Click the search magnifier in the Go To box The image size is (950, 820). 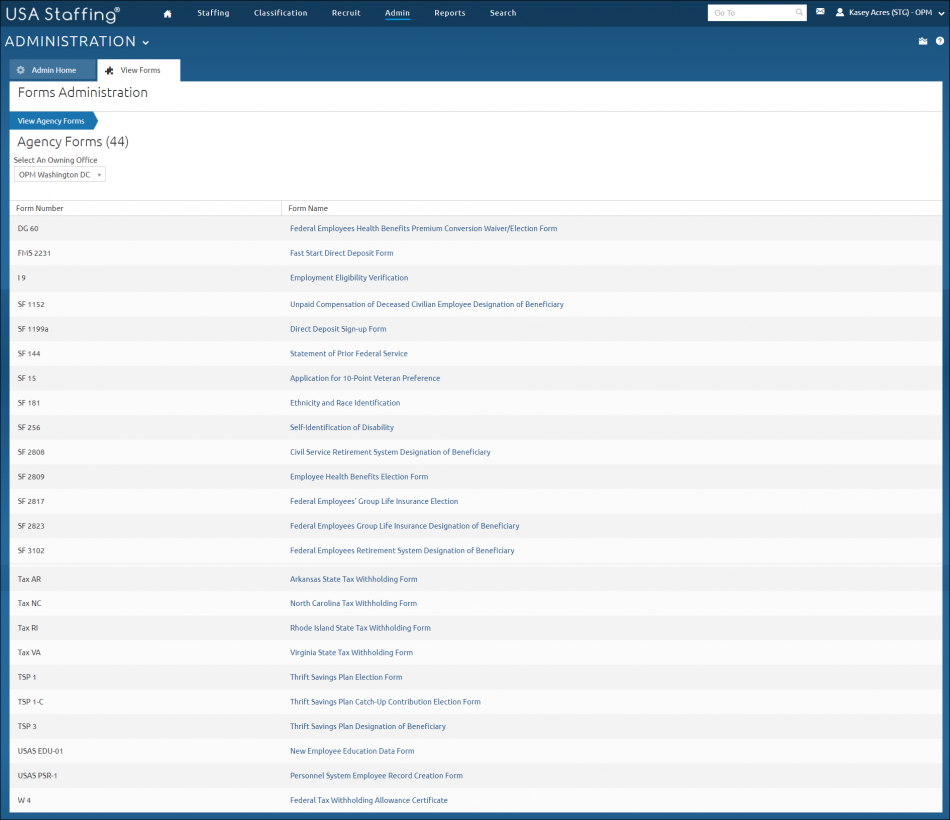799,12
